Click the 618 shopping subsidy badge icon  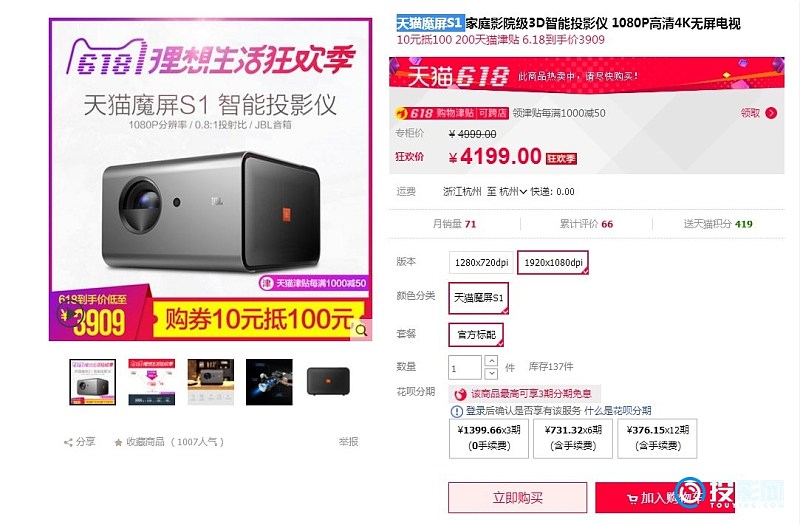(x=402, y=113)
